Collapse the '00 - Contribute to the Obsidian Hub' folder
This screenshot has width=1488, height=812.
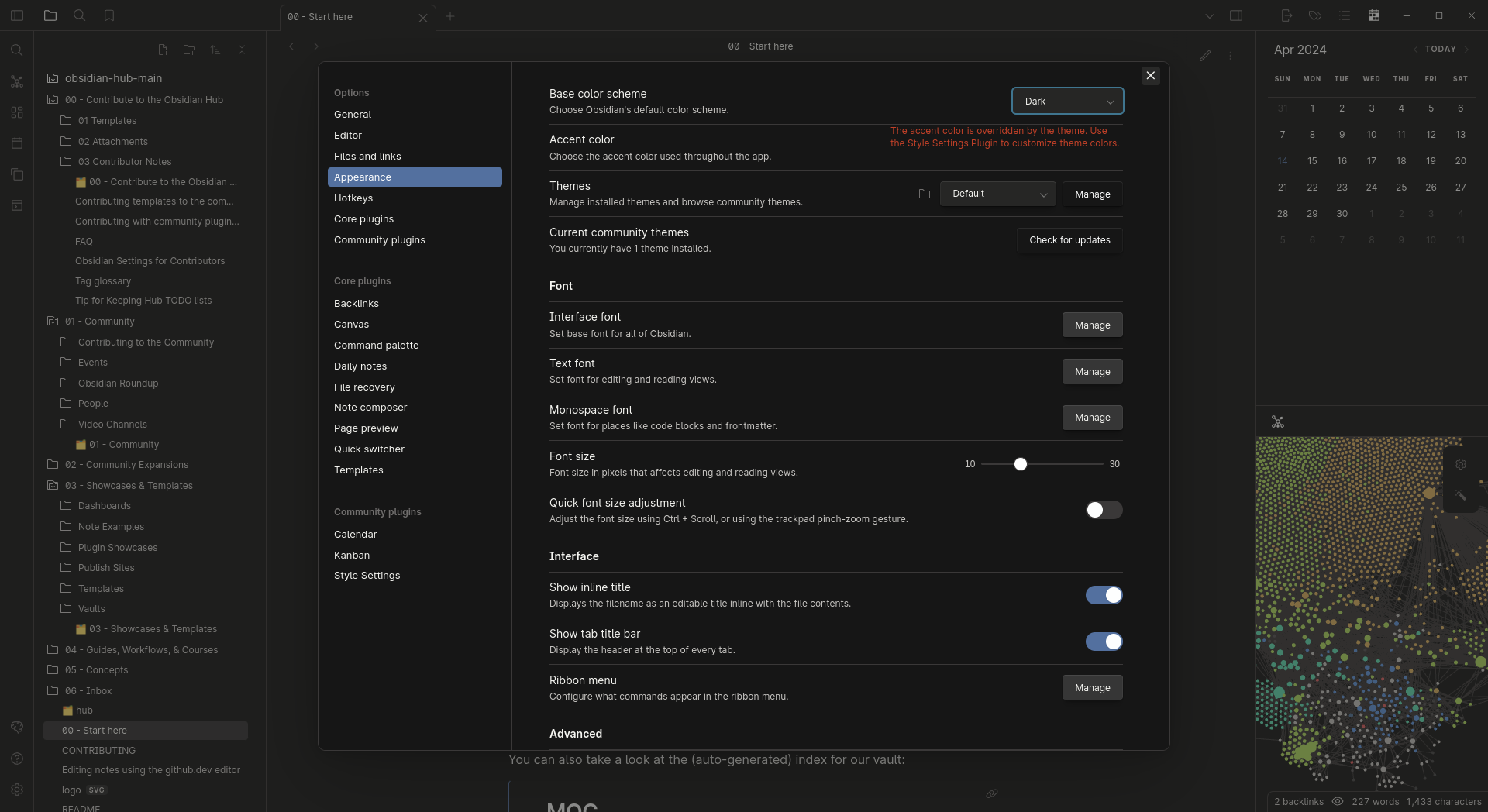pyautogui.click(x=144, y=100)
